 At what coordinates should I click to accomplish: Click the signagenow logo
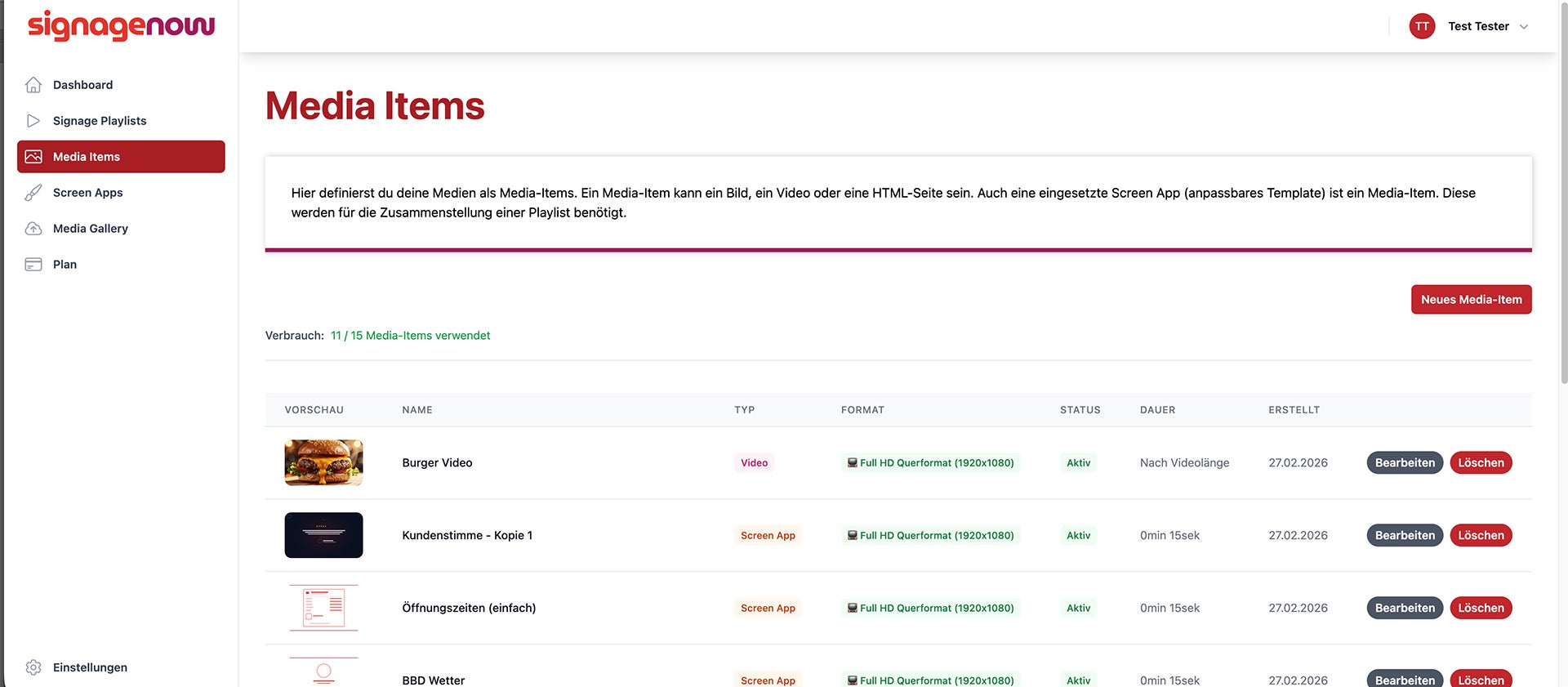pyautogui.click(x=122, y=26)
